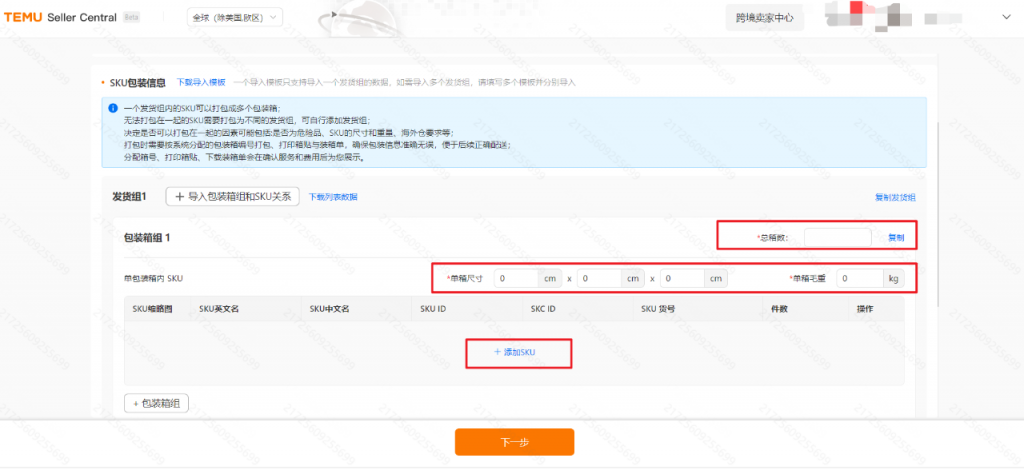Click the 总箱数 input field
Image resolution: width=1024 pixels, height=470 pixels.
[837, 238]
